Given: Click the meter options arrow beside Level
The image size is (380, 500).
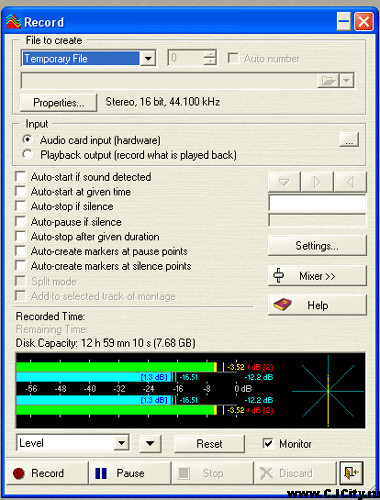Looking at the screenshot, I should click(x=150, y=444).
